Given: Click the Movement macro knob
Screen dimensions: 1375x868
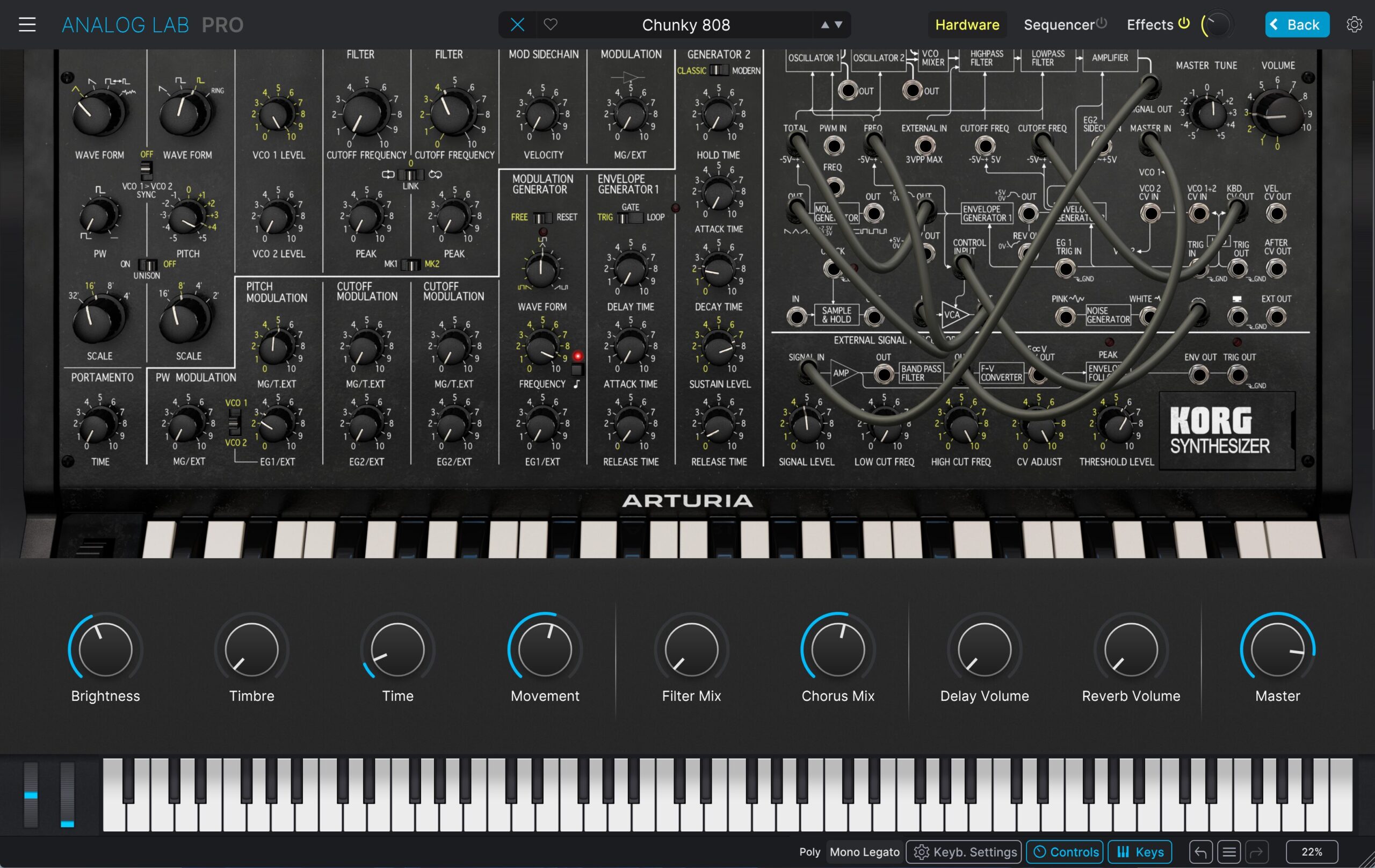Looking at the screenshot, I should 545,650.
